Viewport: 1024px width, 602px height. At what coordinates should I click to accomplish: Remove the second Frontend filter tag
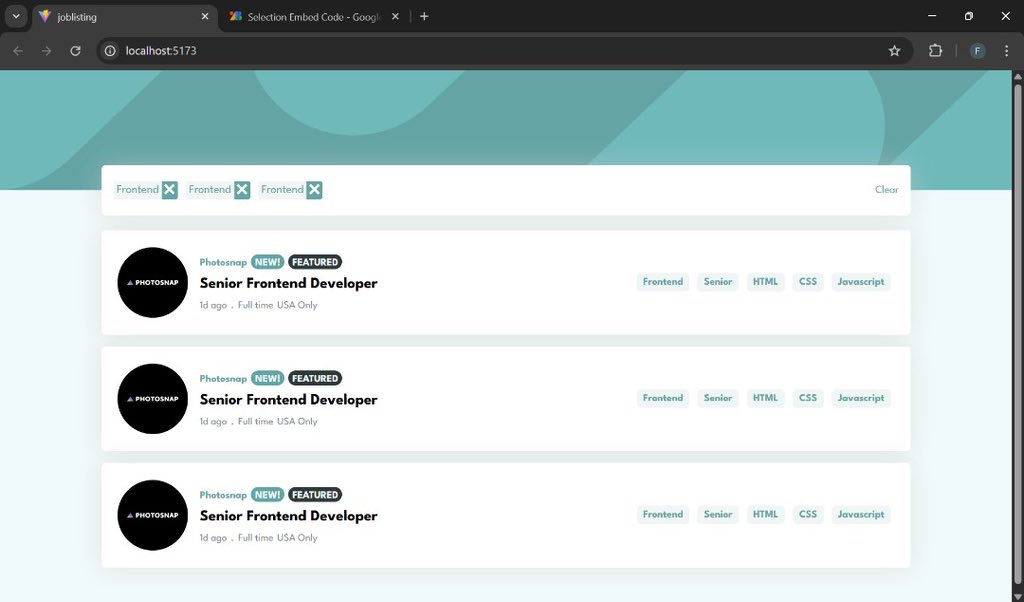pos(242,189)
